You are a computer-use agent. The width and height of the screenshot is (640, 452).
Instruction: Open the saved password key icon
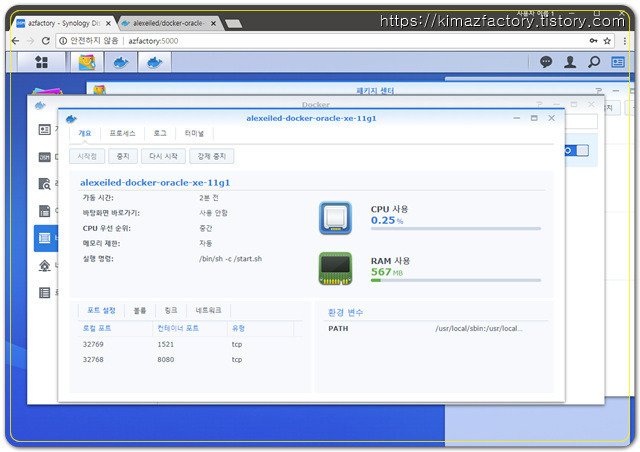(x=593, y=41)
